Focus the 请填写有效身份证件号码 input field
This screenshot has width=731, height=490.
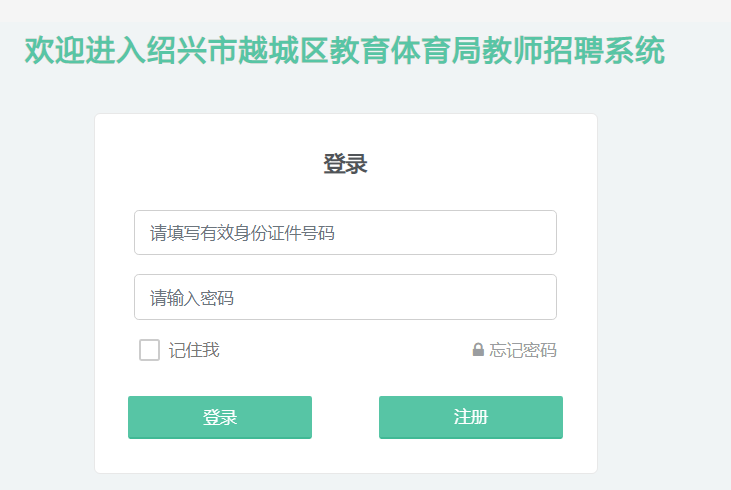click(x=345, y=233)
